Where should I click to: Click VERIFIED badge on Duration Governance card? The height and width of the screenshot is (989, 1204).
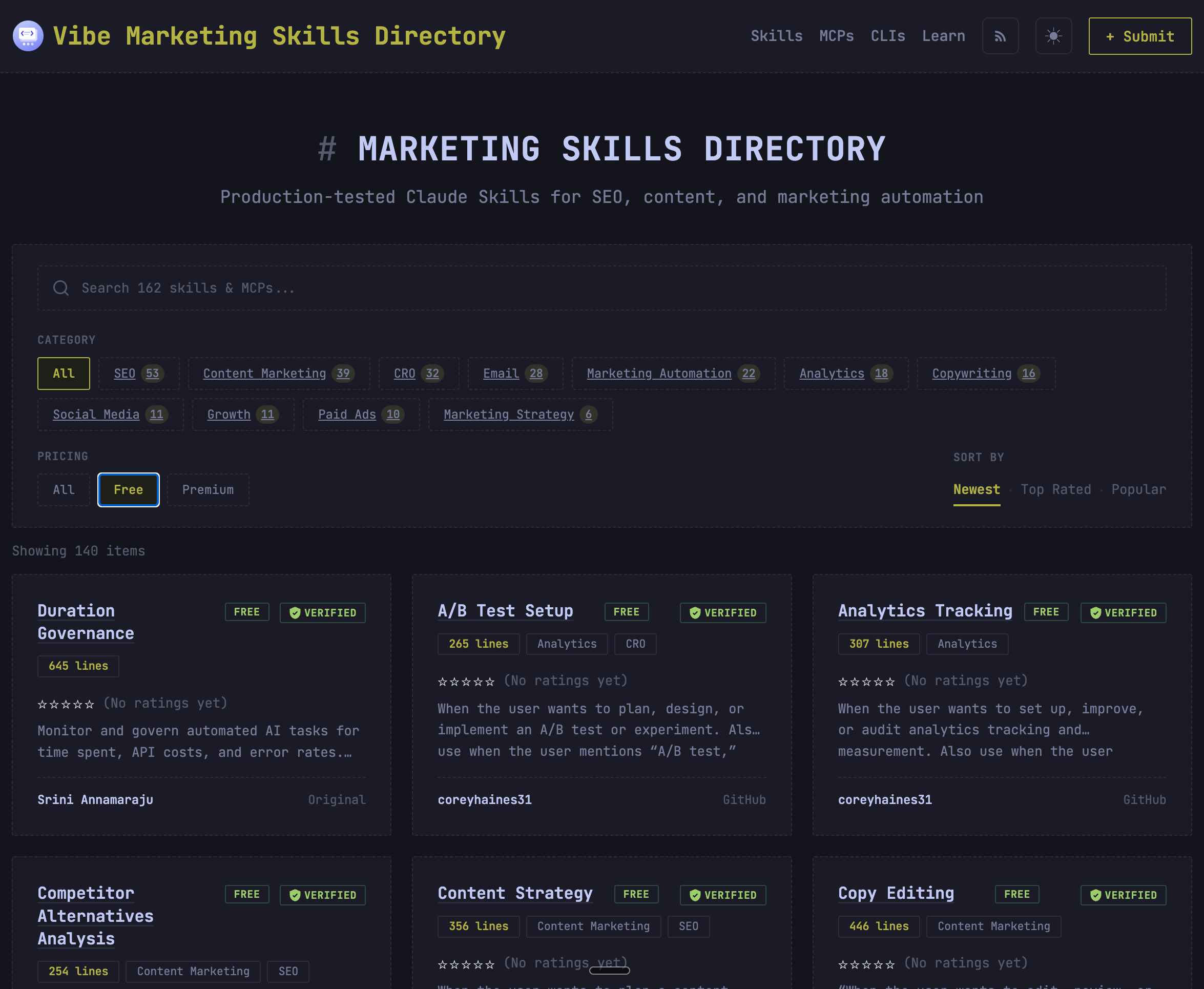coord(322,612)
